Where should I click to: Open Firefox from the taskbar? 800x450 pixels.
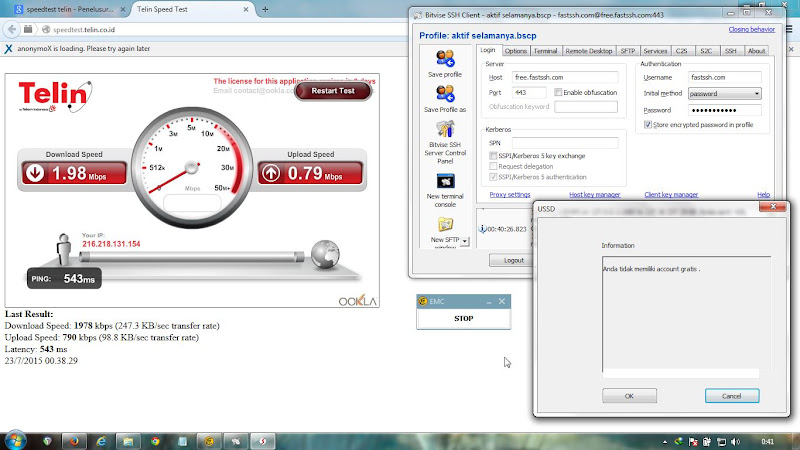74,441
